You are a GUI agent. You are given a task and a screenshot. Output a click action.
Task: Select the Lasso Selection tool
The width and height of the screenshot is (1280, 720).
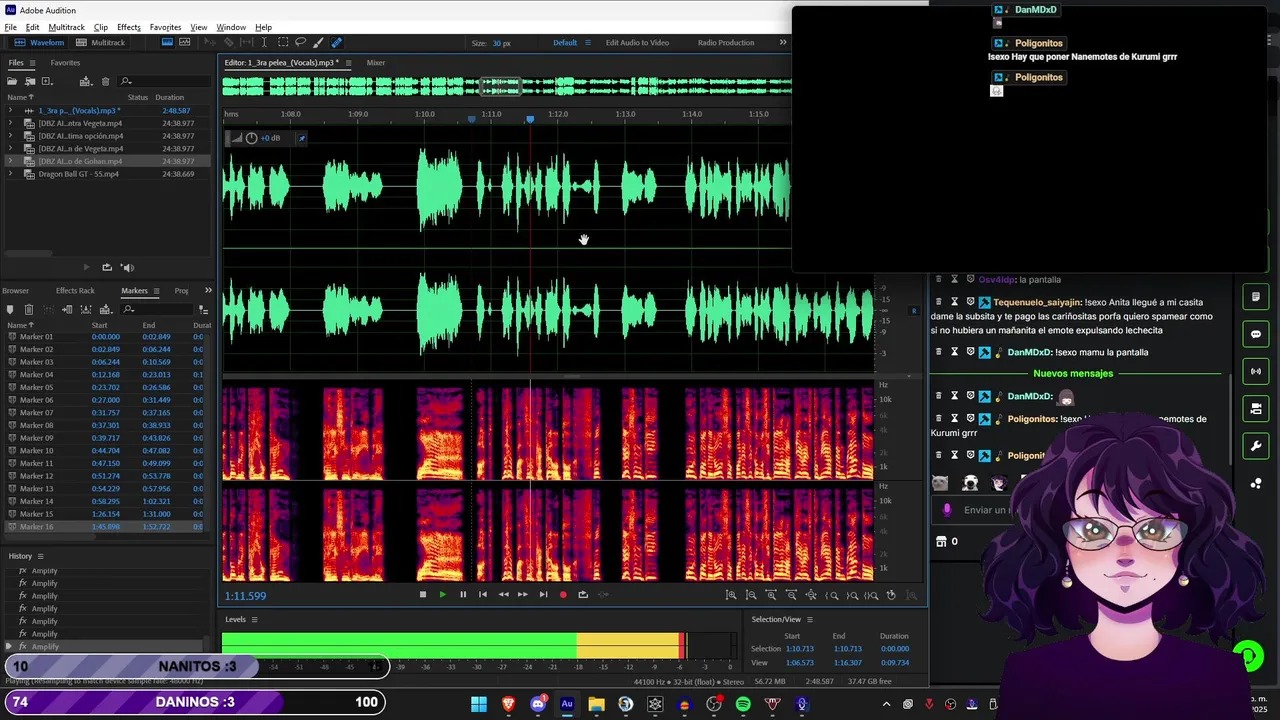[300, 42]
